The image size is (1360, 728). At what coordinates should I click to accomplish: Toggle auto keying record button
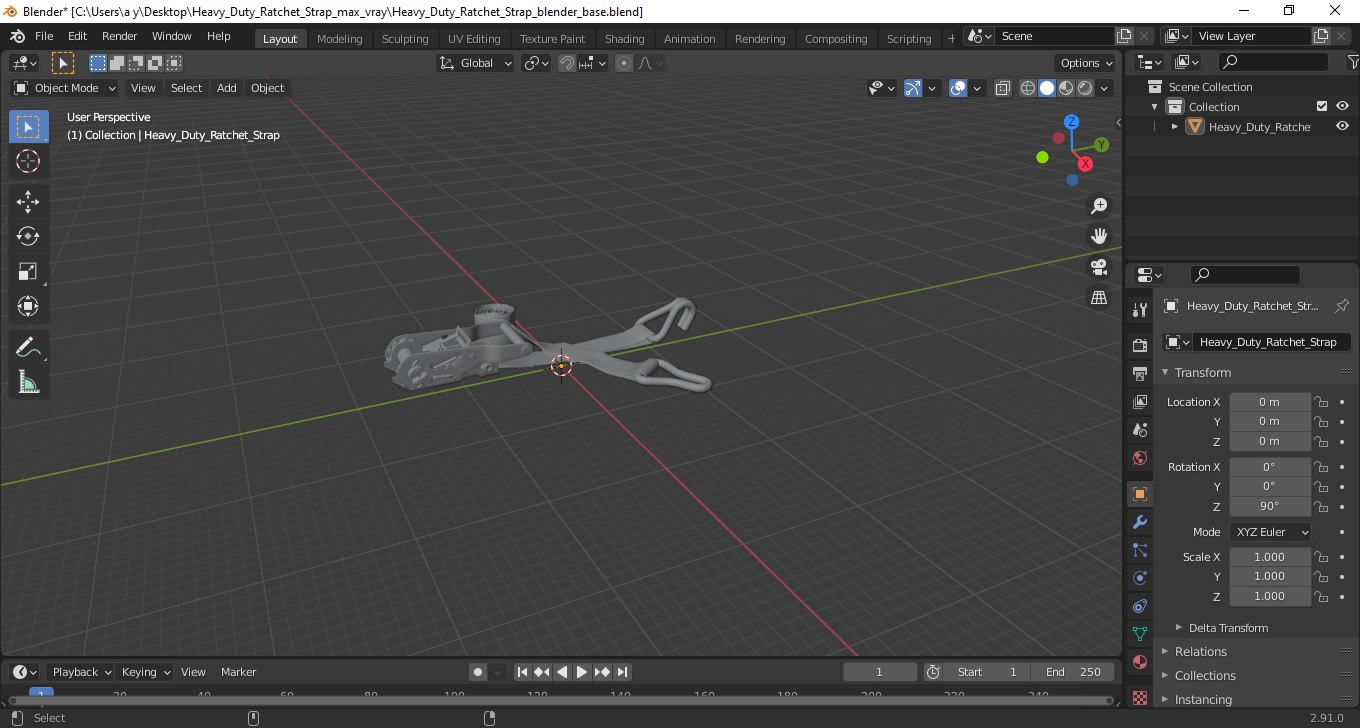(478, 672)
